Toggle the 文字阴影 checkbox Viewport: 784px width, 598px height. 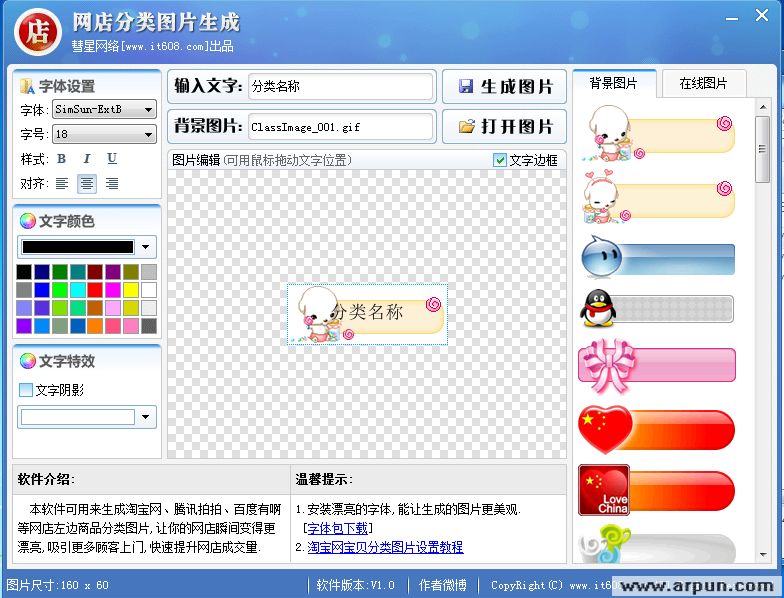click(26, 390)
